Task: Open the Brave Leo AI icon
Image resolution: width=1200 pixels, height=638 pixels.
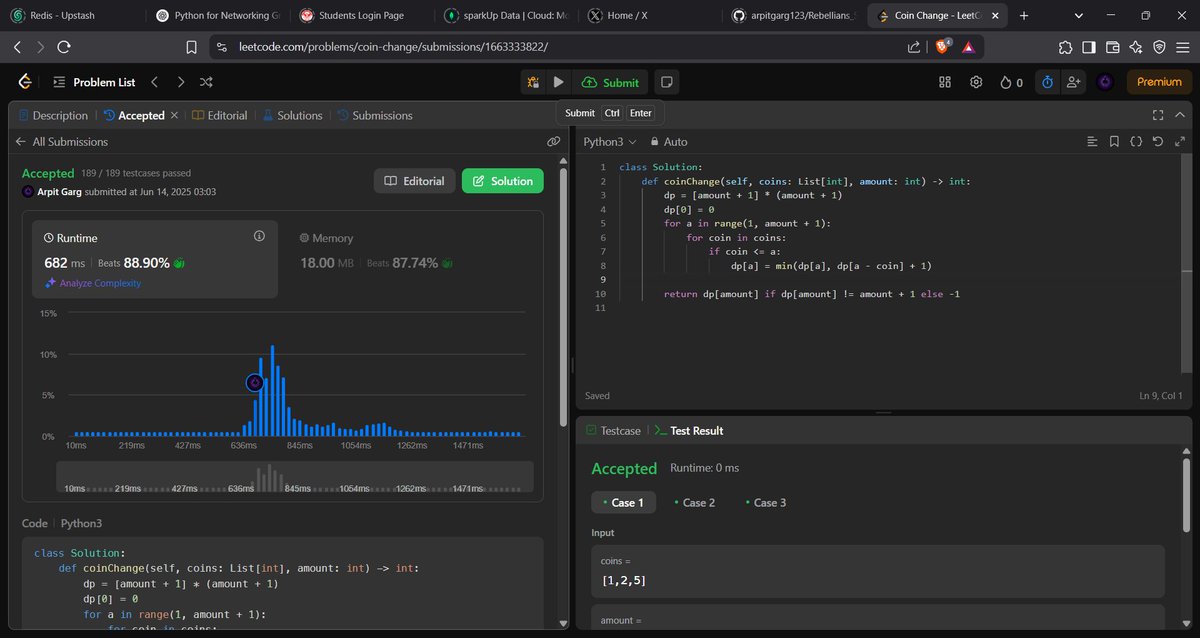Action: (x=1136, y=46)
